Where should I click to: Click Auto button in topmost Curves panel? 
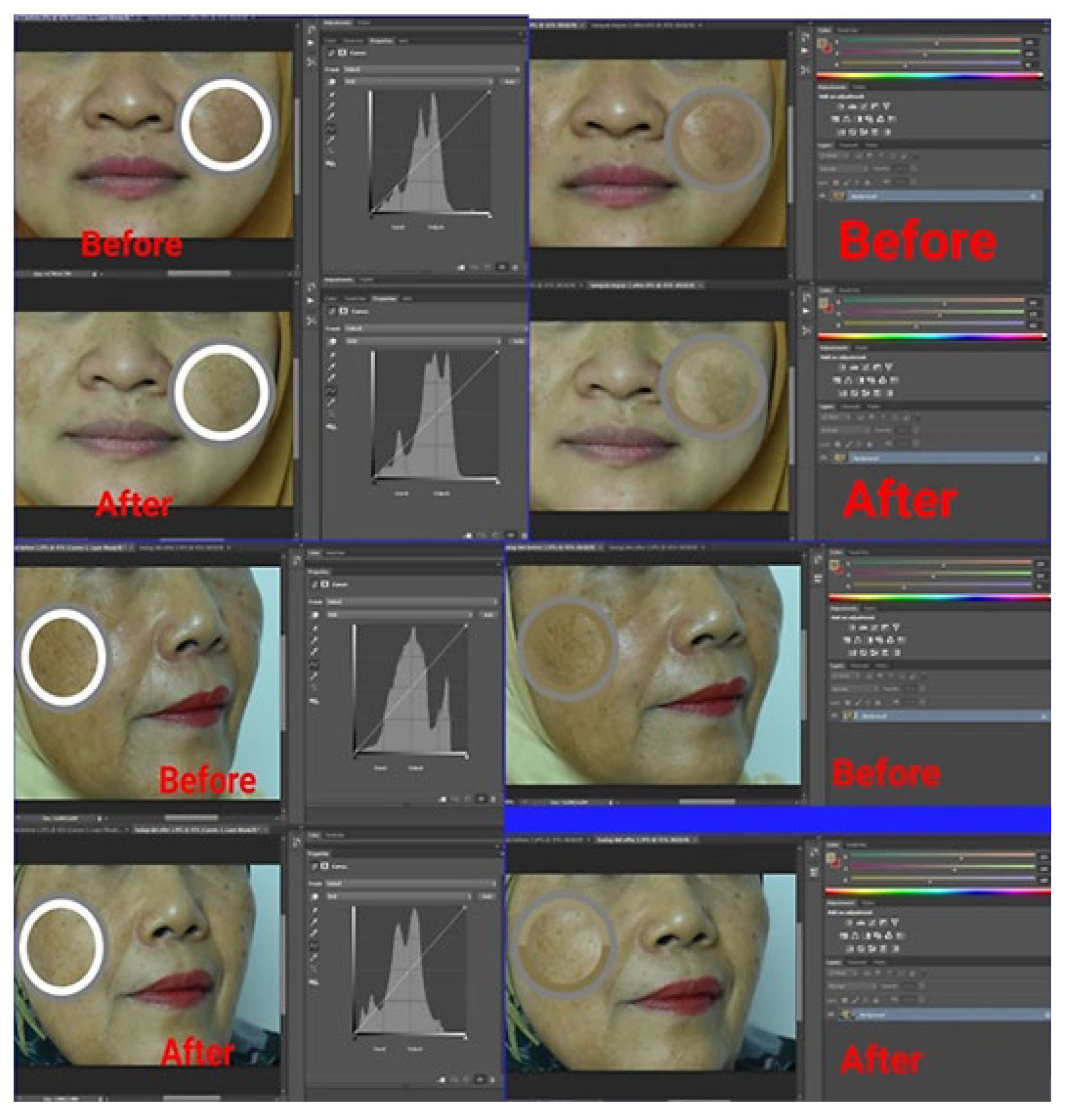510,82
